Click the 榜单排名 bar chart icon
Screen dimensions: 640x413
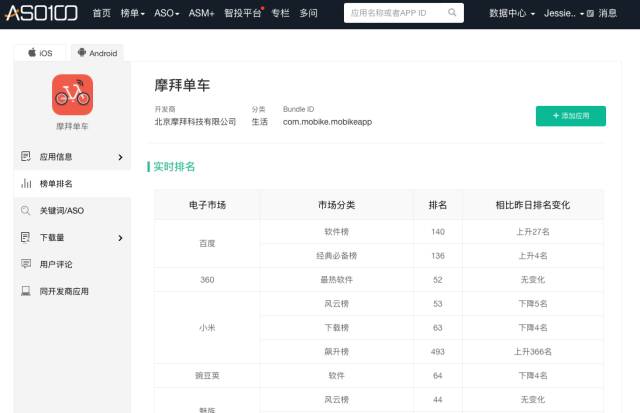tap(26, 183)
